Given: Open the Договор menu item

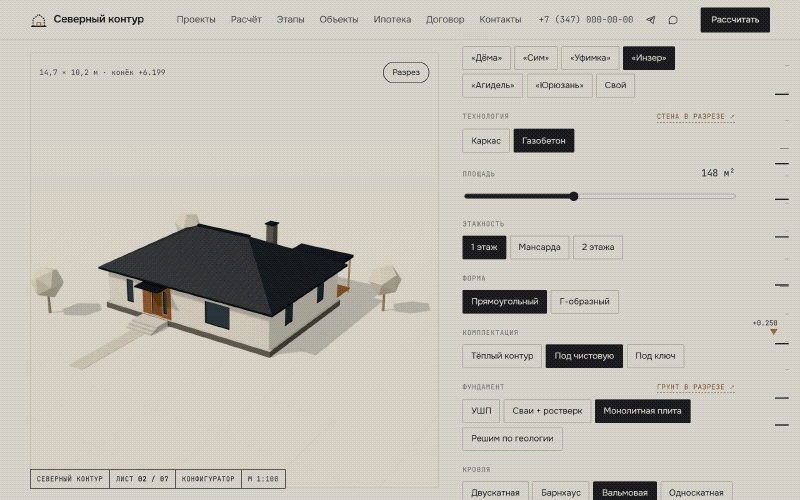Looking at the screenshot, I should click(x=445, y=19).
